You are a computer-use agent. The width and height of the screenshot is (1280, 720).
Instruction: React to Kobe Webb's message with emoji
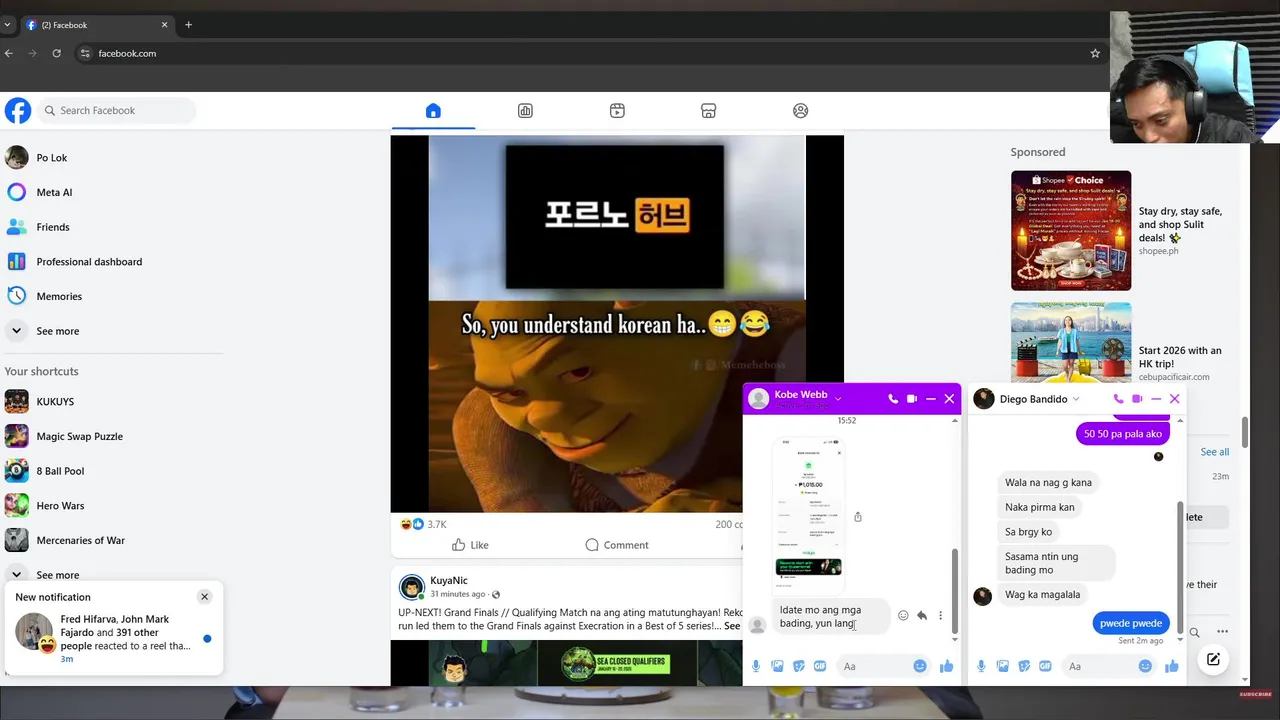coord(903,616)
